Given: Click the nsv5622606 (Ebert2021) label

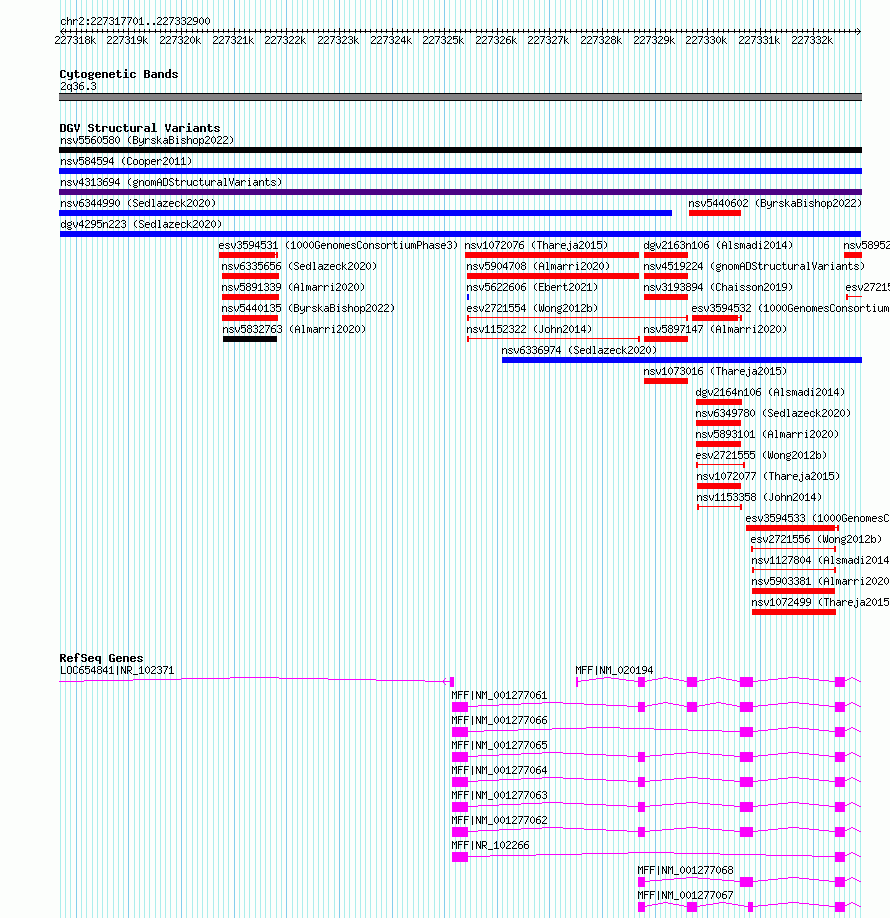Looking at the screenshot, I should [x=532, y=288].
